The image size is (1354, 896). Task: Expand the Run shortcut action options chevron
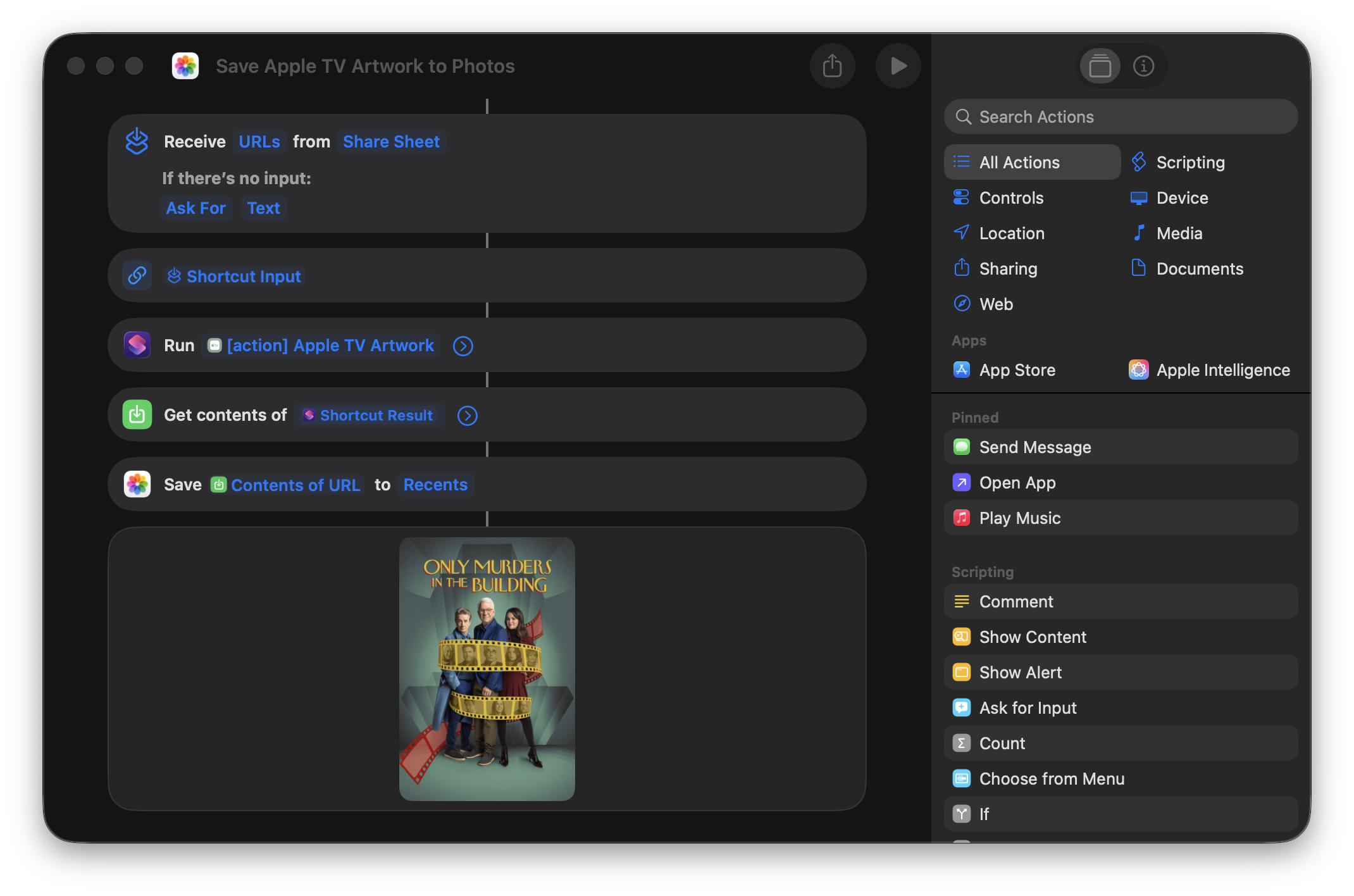[463, 346]
